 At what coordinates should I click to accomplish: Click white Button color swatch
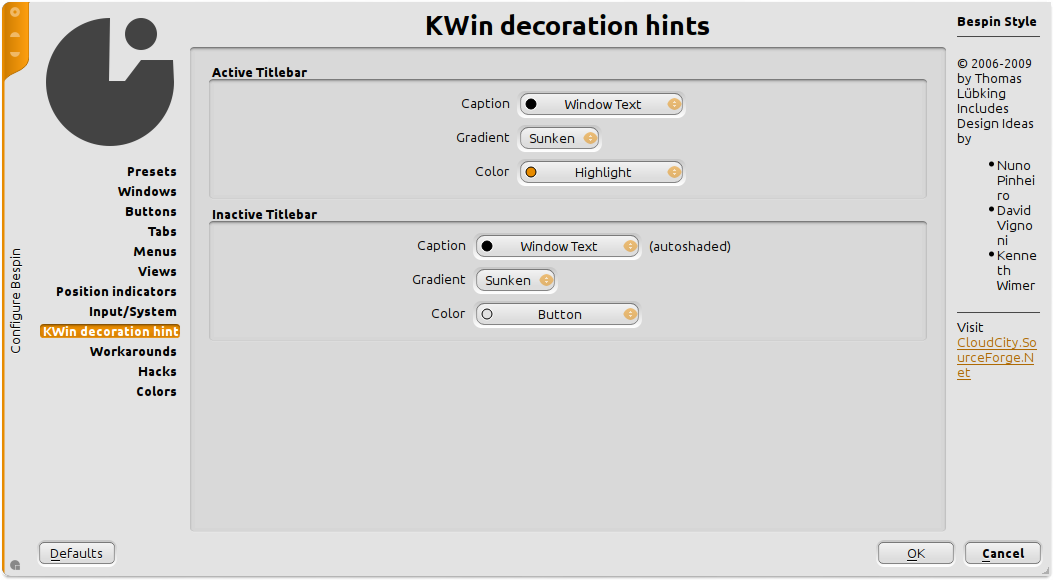[x=487, y=314]
